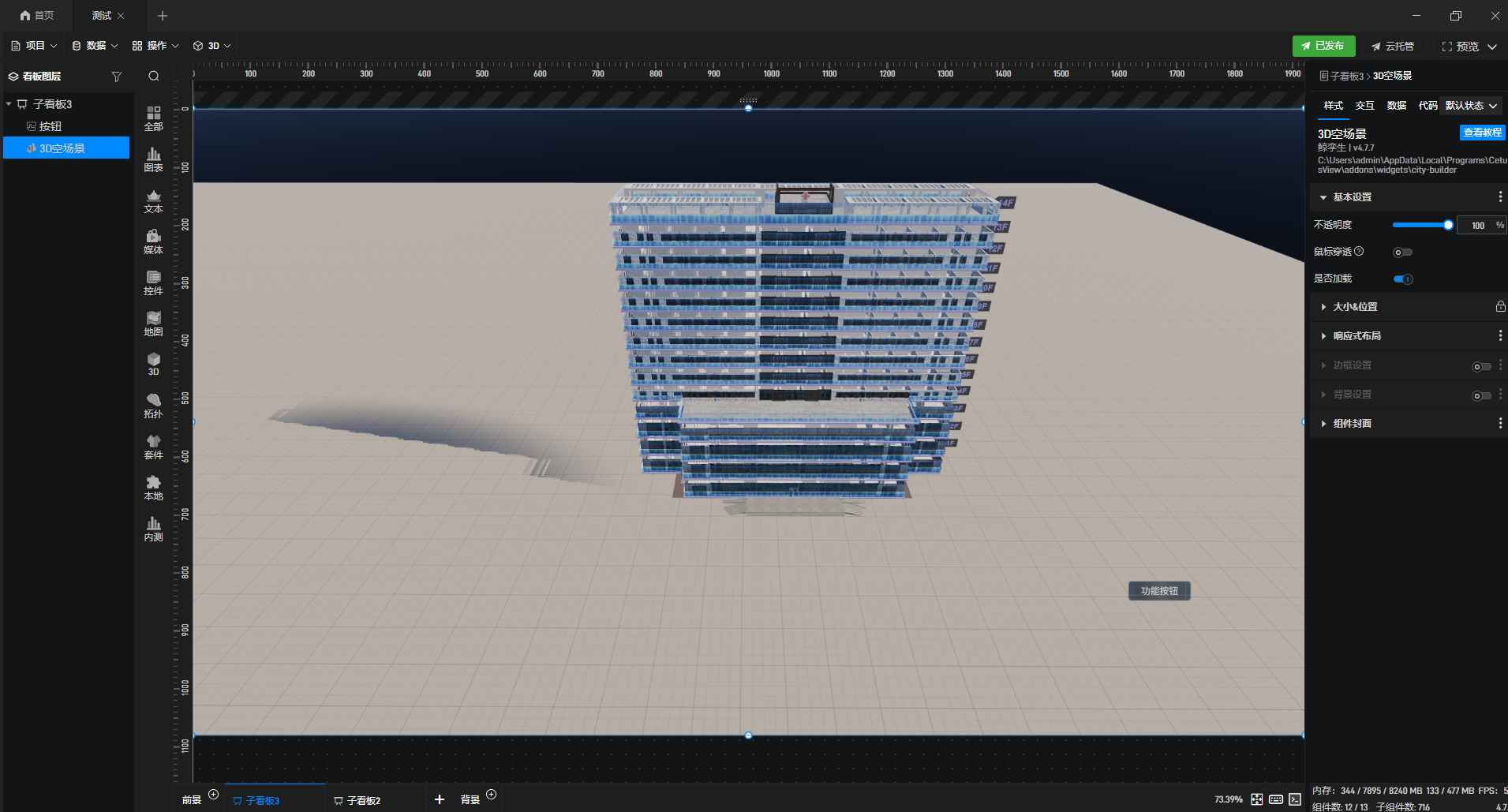Click the plus circle beside 背景
The image size is (1508, 812).
point(491,795)
